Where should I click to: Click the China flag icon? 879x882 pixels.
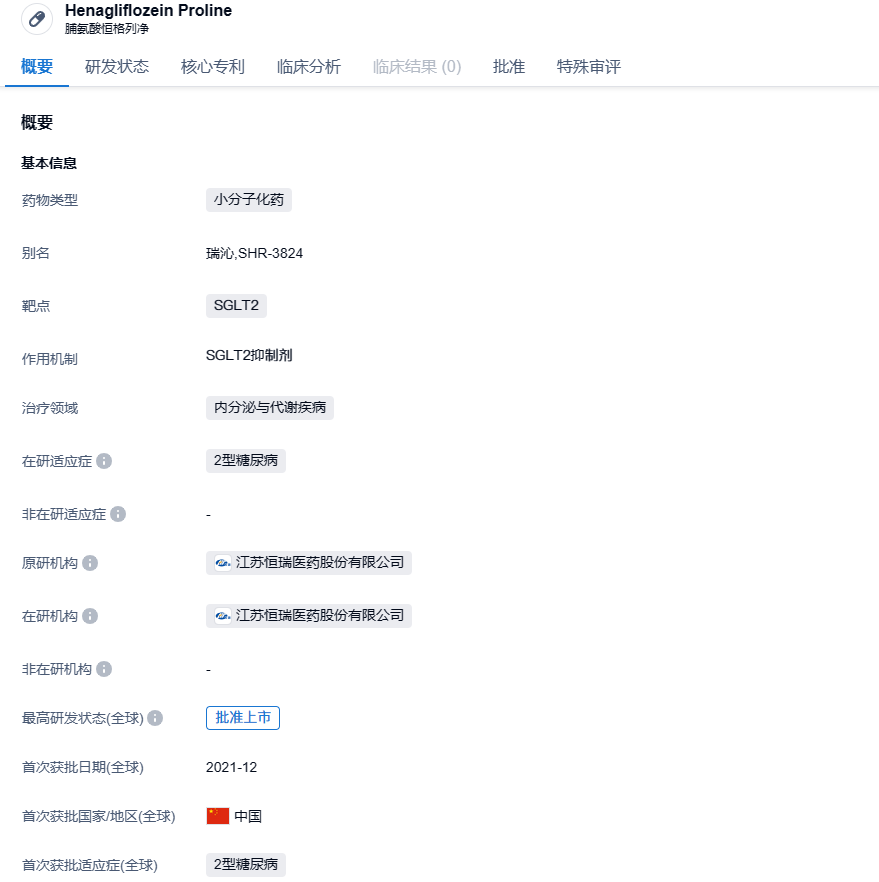click(218, 816)
